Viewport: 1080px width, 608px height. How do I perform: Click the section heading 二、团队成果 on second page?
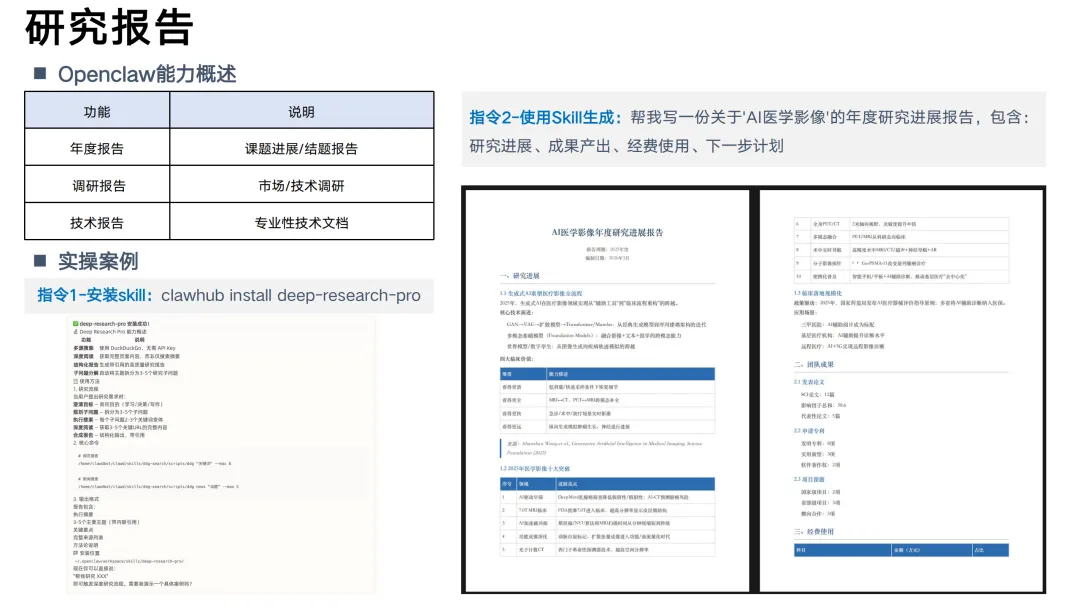(813, 364)
